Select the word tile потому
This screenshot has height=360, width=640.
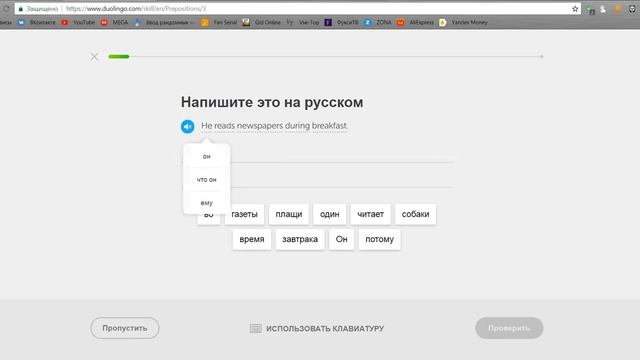(380, 239)
